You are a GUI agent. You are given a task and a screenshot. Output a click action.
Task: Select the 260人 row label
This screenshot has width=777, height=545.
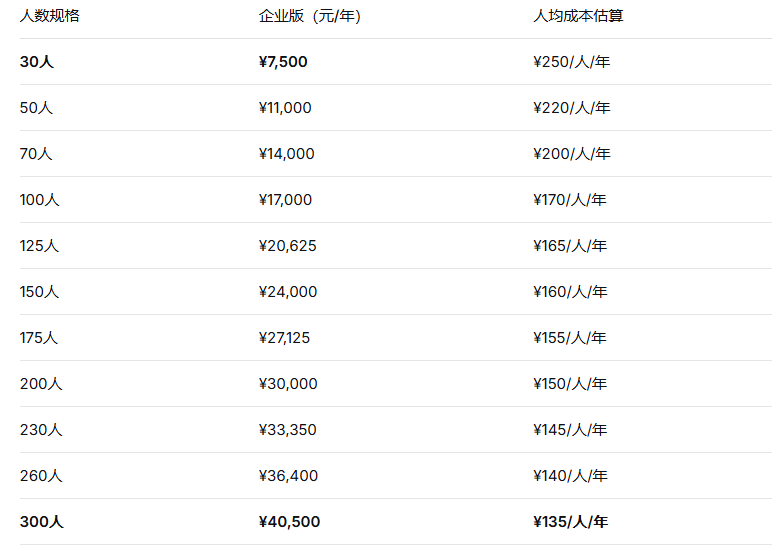41,476
